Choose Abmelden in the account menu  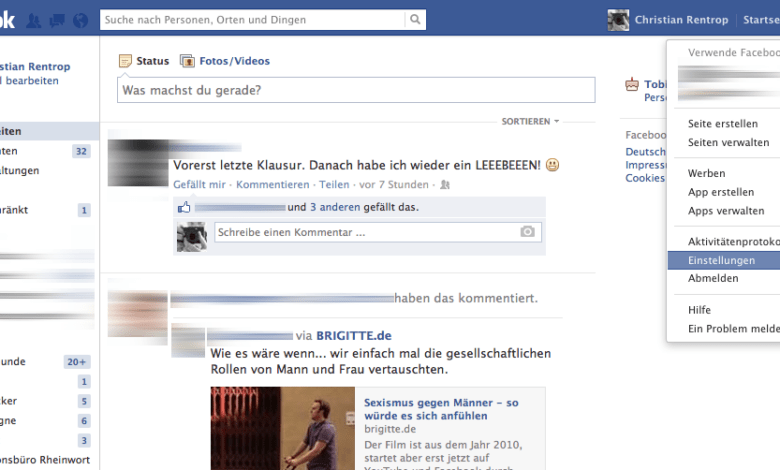click(713, 278)
